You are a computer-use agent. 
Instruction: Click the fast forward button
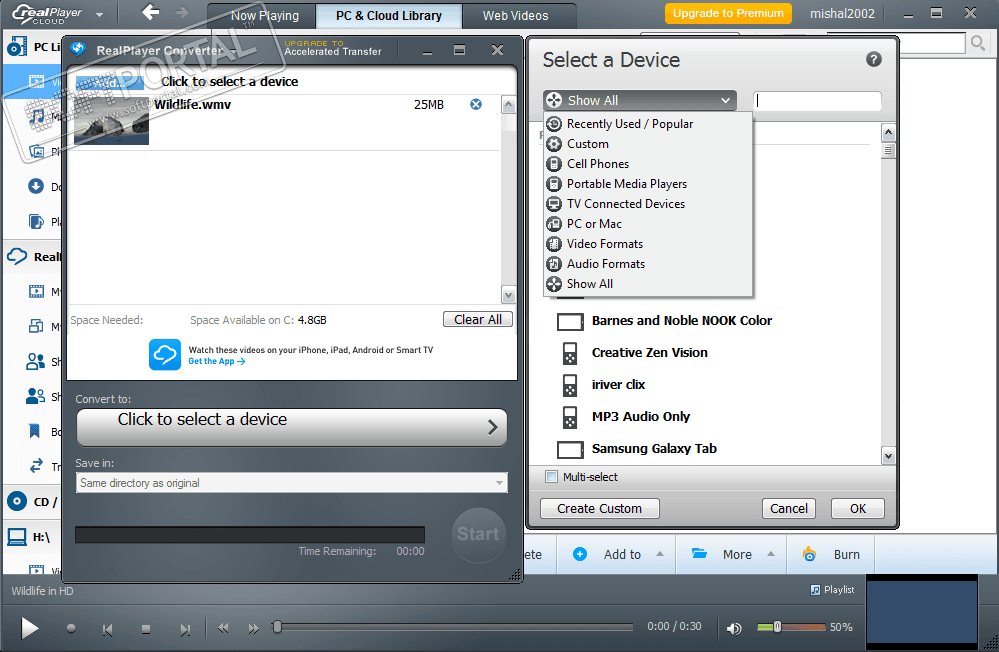(x=254, y=628)
